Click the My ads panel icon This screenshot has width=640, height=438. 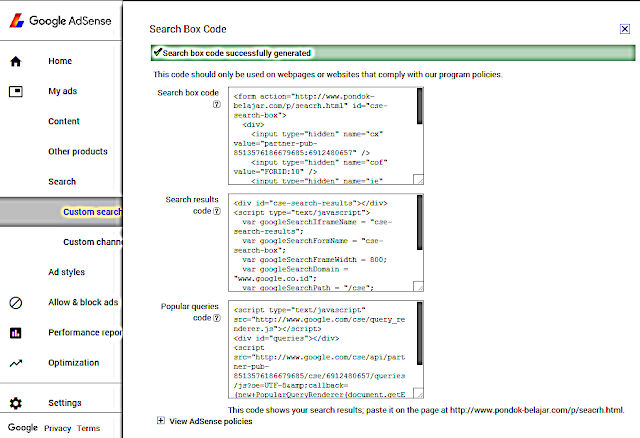[16, 91]
